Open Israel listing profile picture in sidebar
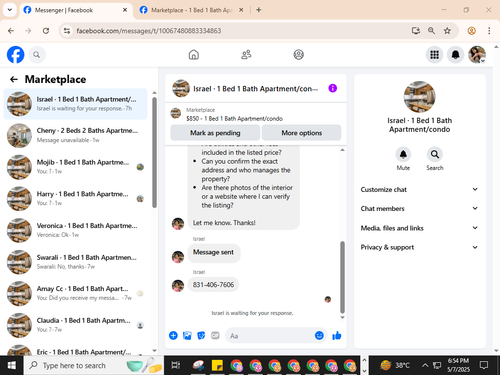Screen dimensions: 500x375 419,97
